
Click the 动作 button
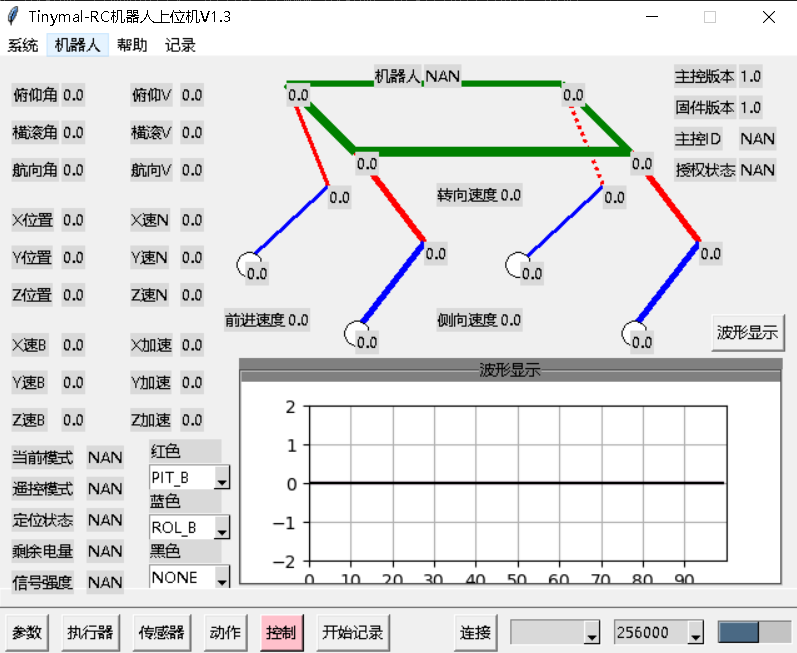(x=225, y=632)
